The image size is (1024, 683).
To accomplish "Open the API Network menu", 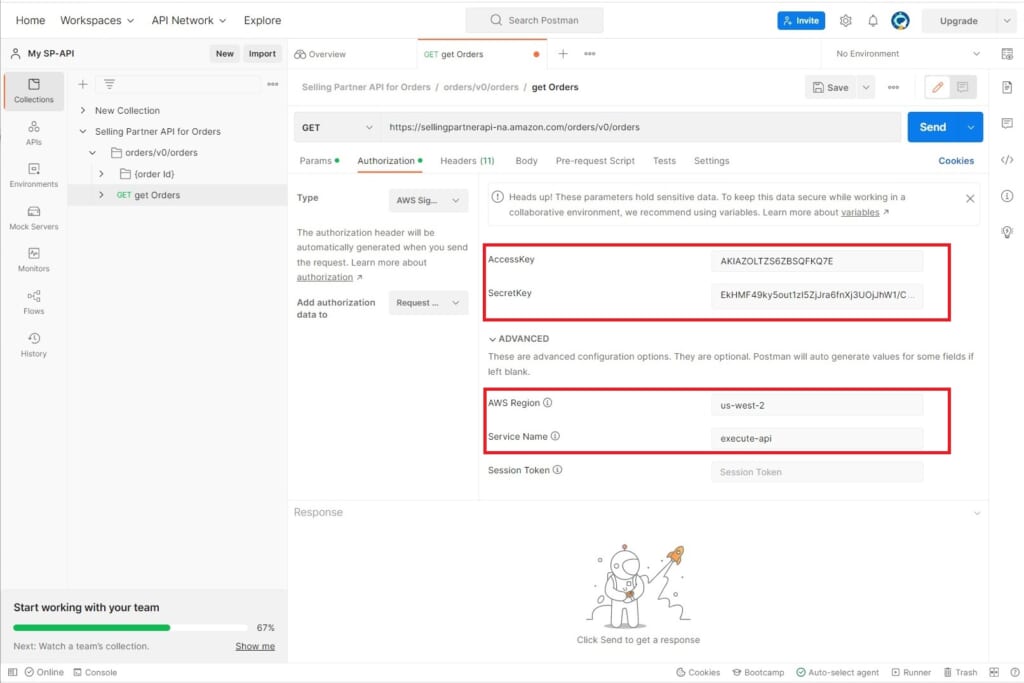I will point(189,20).
